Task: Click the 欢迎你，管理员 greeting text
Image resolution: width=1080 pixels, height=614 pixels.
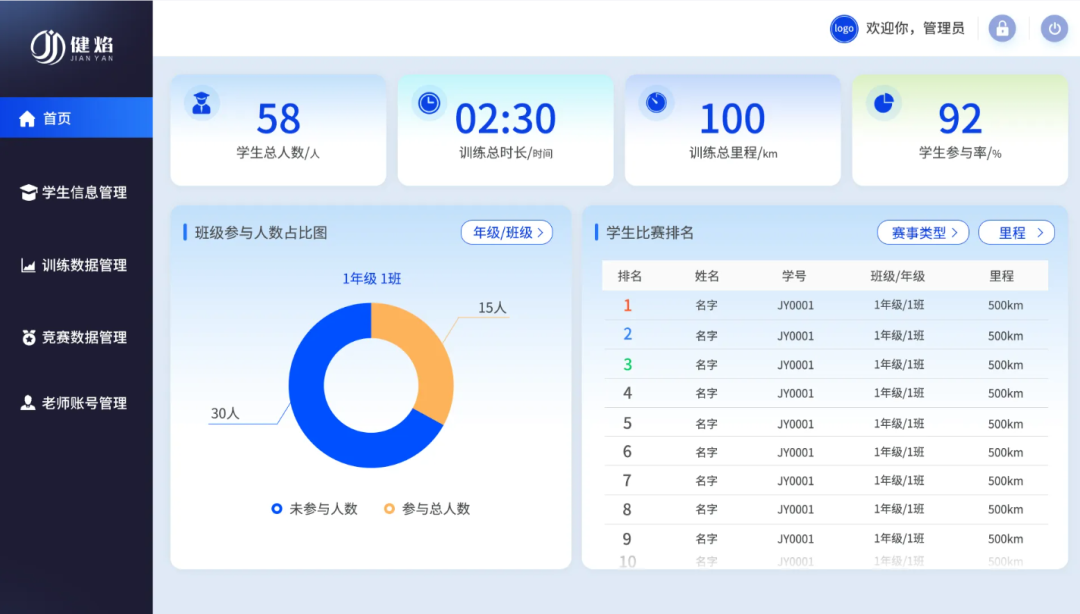Action: pos(915,28)
